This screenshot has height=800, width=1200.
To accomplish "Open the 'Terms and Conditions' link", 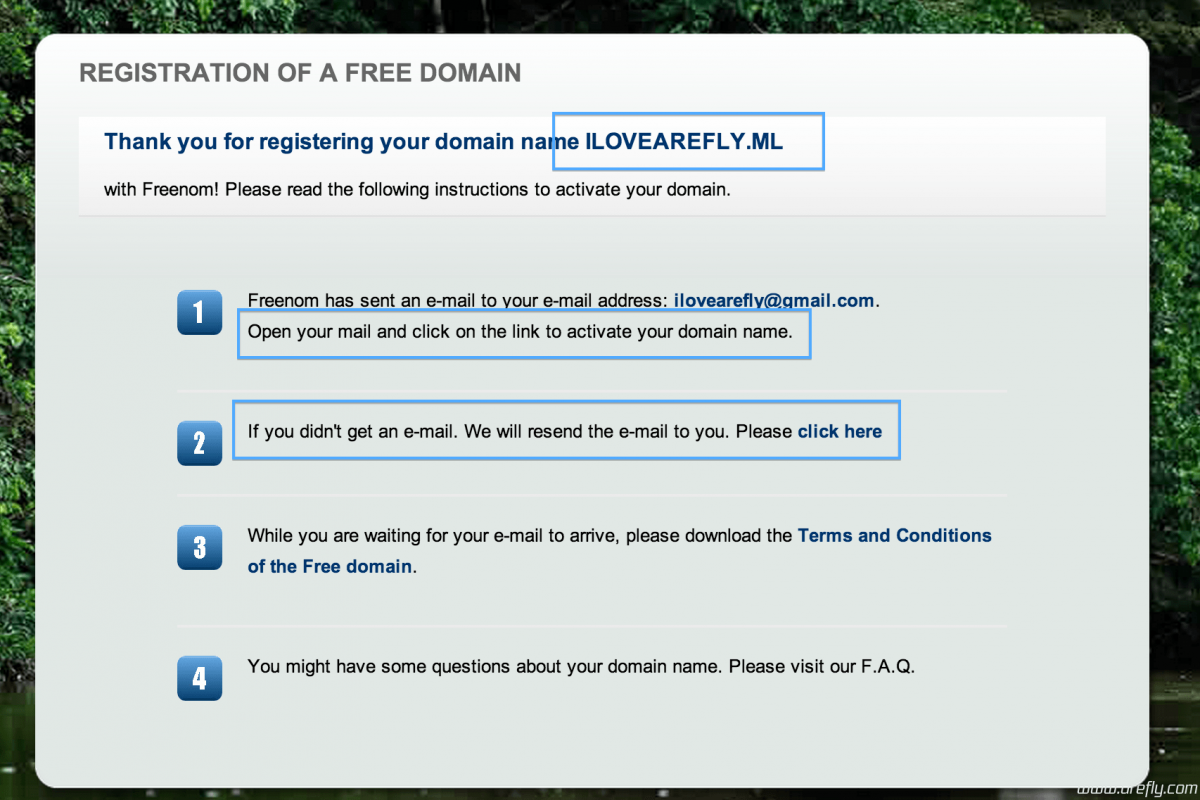I will tap(894, 535).
